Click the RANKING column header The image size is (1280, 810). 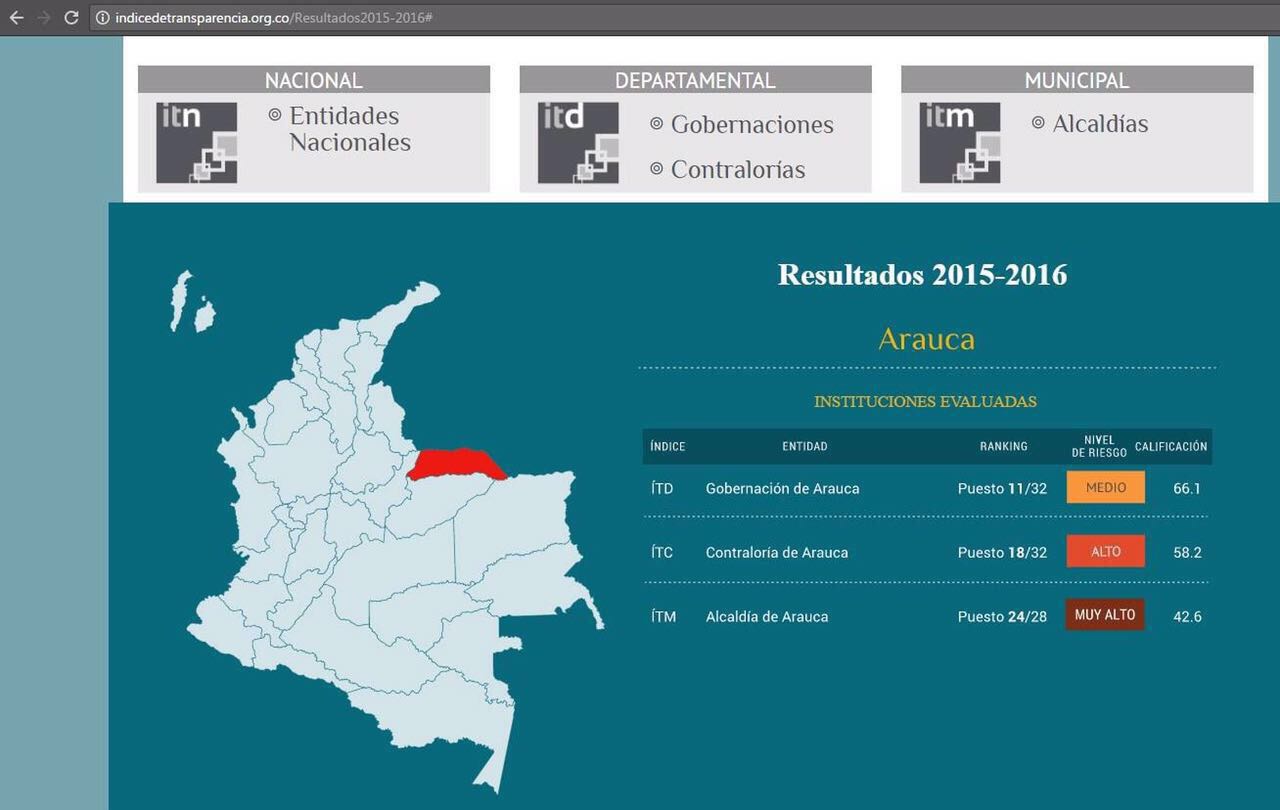1003,447
